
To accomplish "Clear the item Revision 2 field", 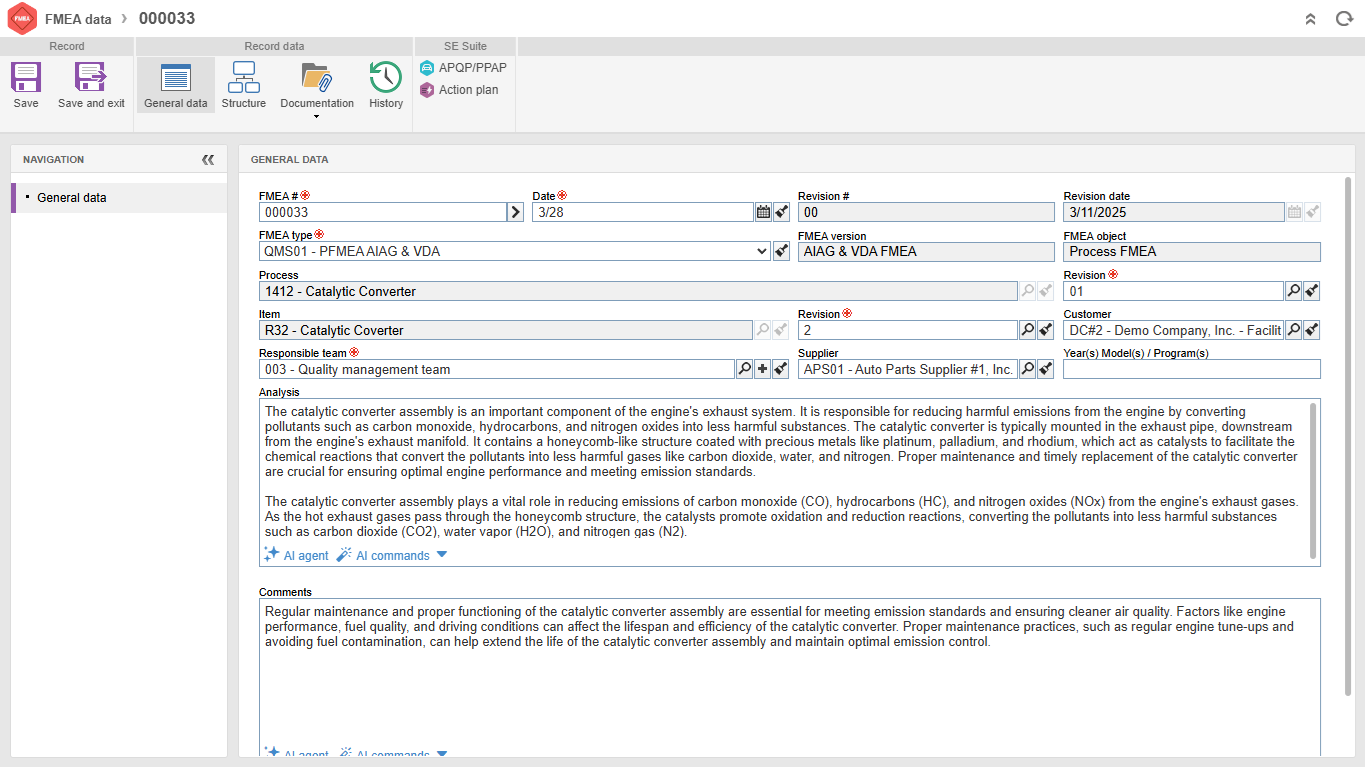I will [1046, 330].
